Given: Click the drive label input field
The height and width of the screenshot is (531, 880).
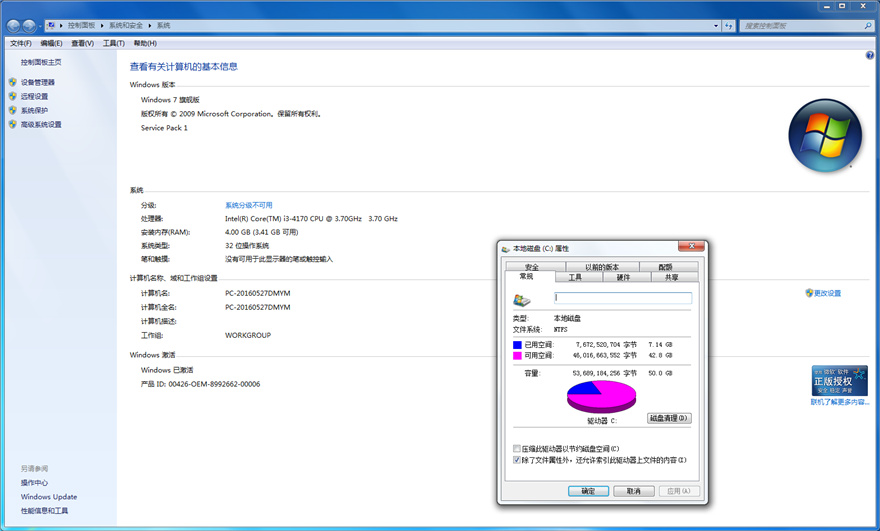Looking at the screenshot, I should click(x=623, y=297).
